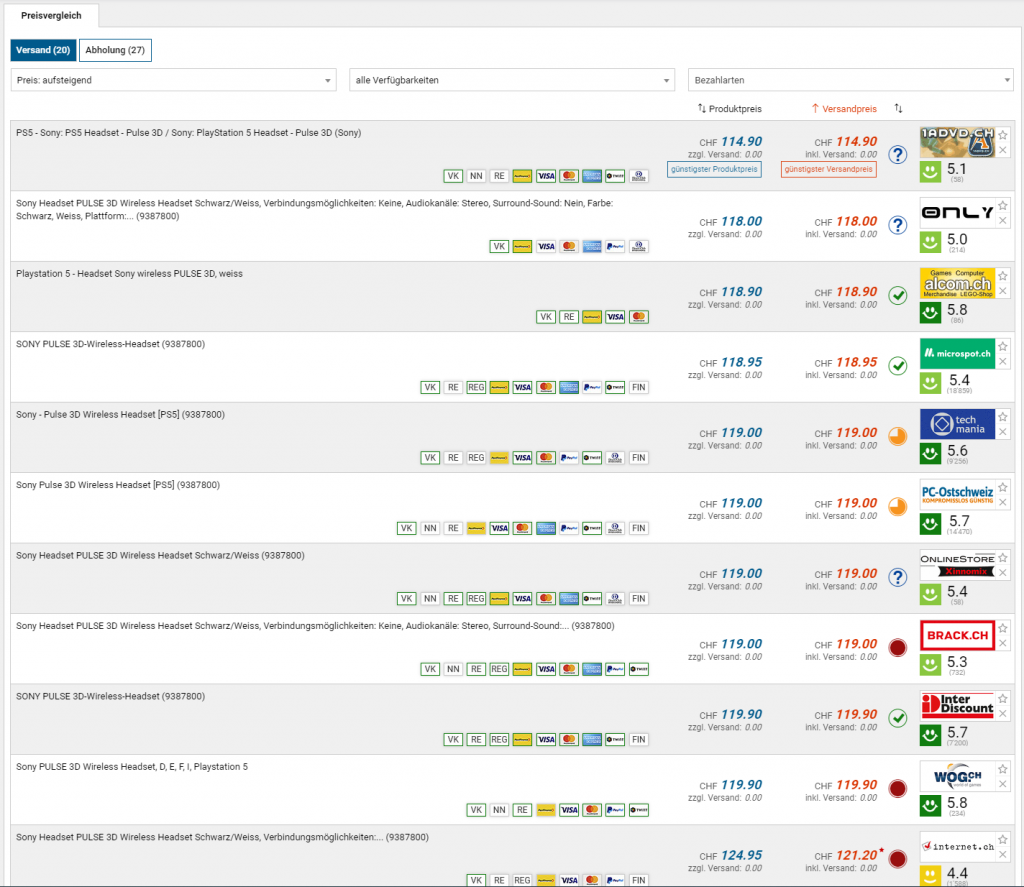The height and width of the screenshot is (887, 1024).
Task: Click the 1ADVD.CH shop logo
Action: pyautogui.click(x=957, y=143)
